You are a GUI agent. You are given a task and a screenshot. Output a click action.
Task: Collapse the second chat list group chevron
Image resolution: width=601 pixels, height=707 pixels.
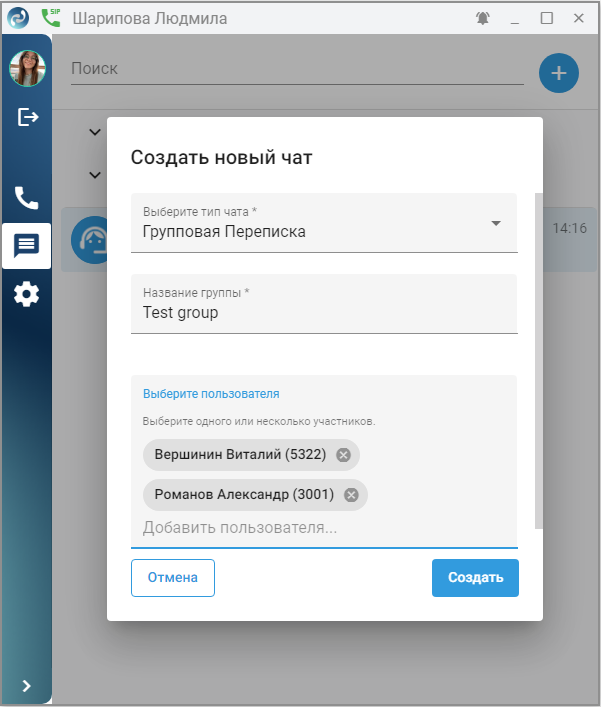click(95, 175)
